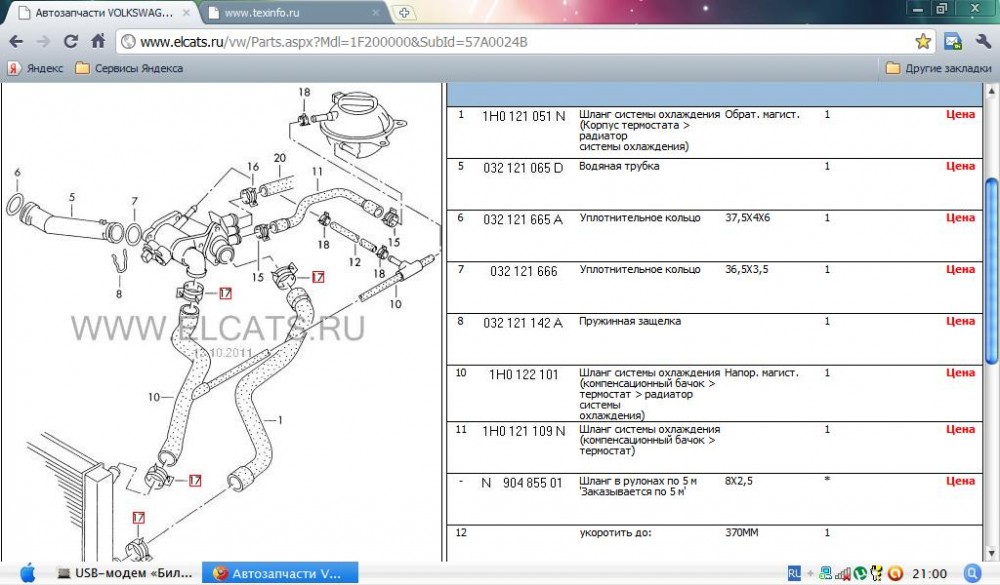The width and height of the screenshot is (1000, 585).
Task: Select part number 032 121 666
Action: coord(524,272)
